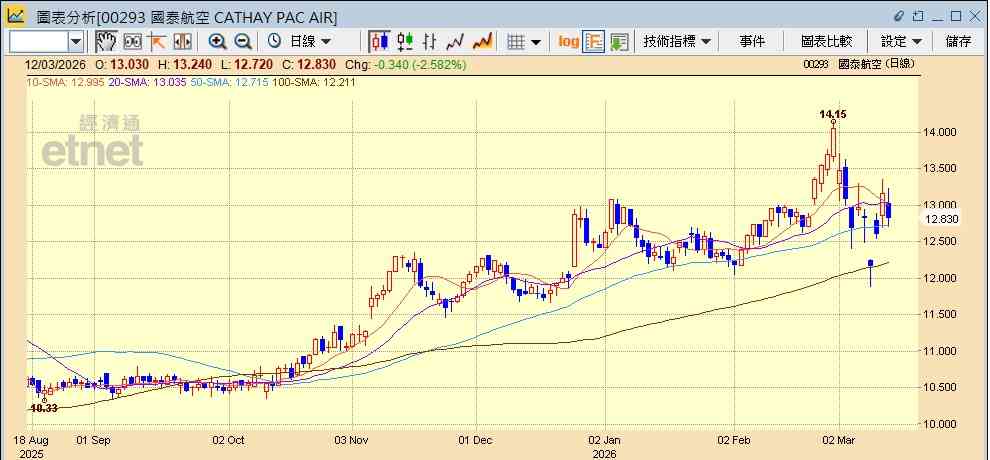This screenshot has height=460, width=990.
Task: Open the 設定 settings dropdown
Action: pyautogui.click(x=901, y=42)
